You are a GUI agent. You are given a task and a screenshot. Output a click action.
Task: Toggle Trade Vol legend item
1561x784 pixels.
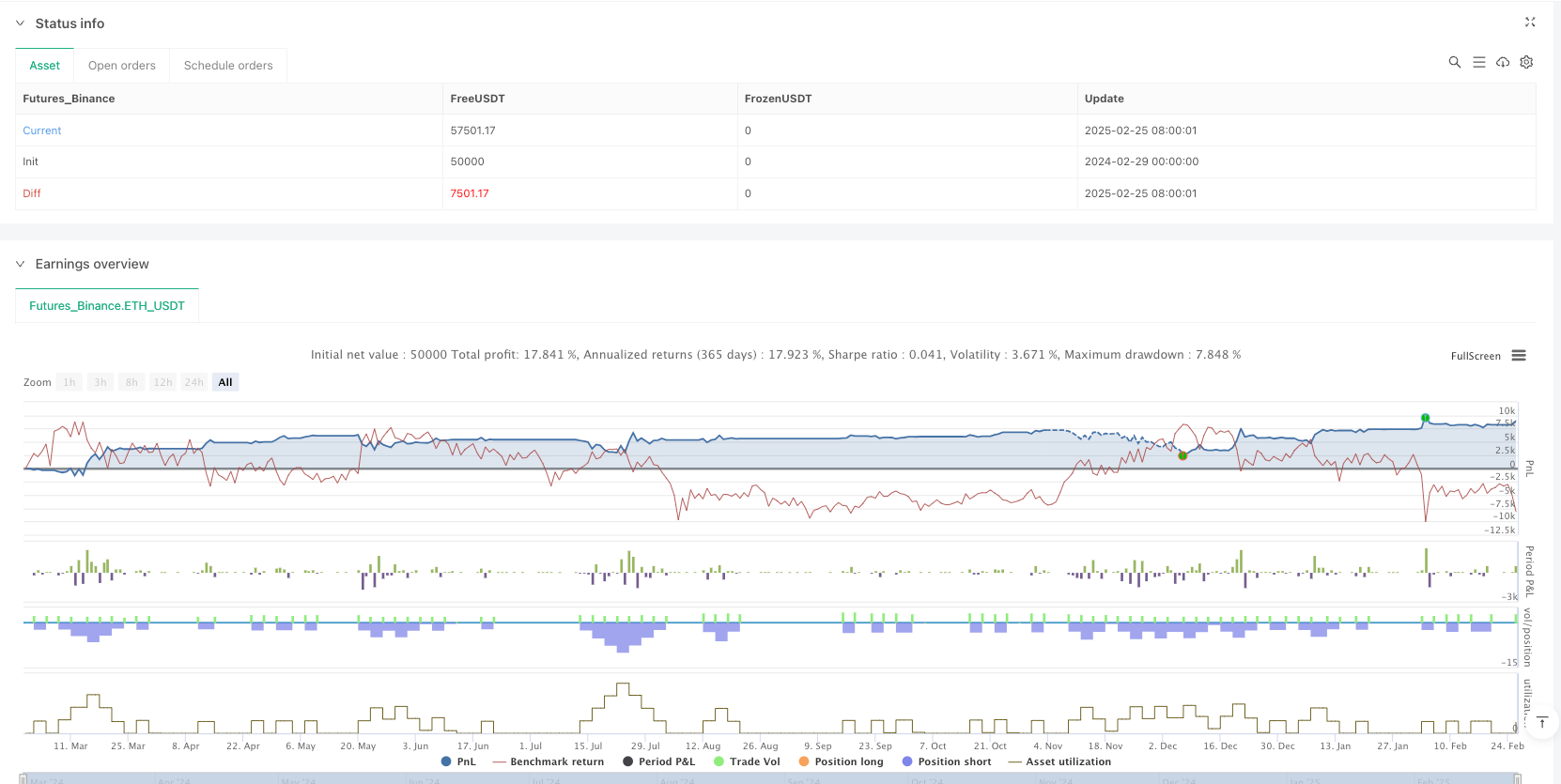[x=747, y=761]
